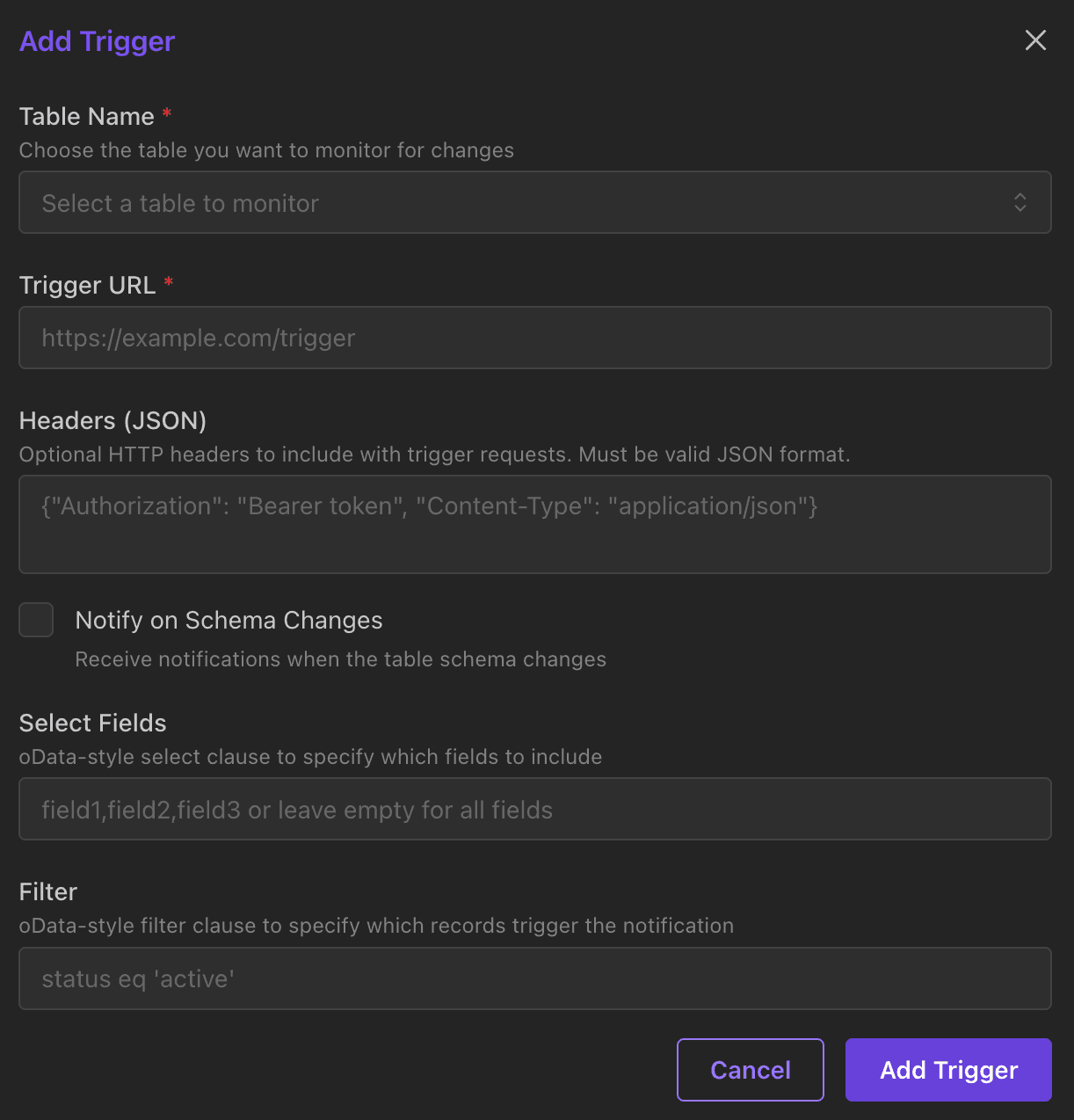1074x1120 pixels.
Task: Click inside the Filter input field
Action: click(535, 978)
